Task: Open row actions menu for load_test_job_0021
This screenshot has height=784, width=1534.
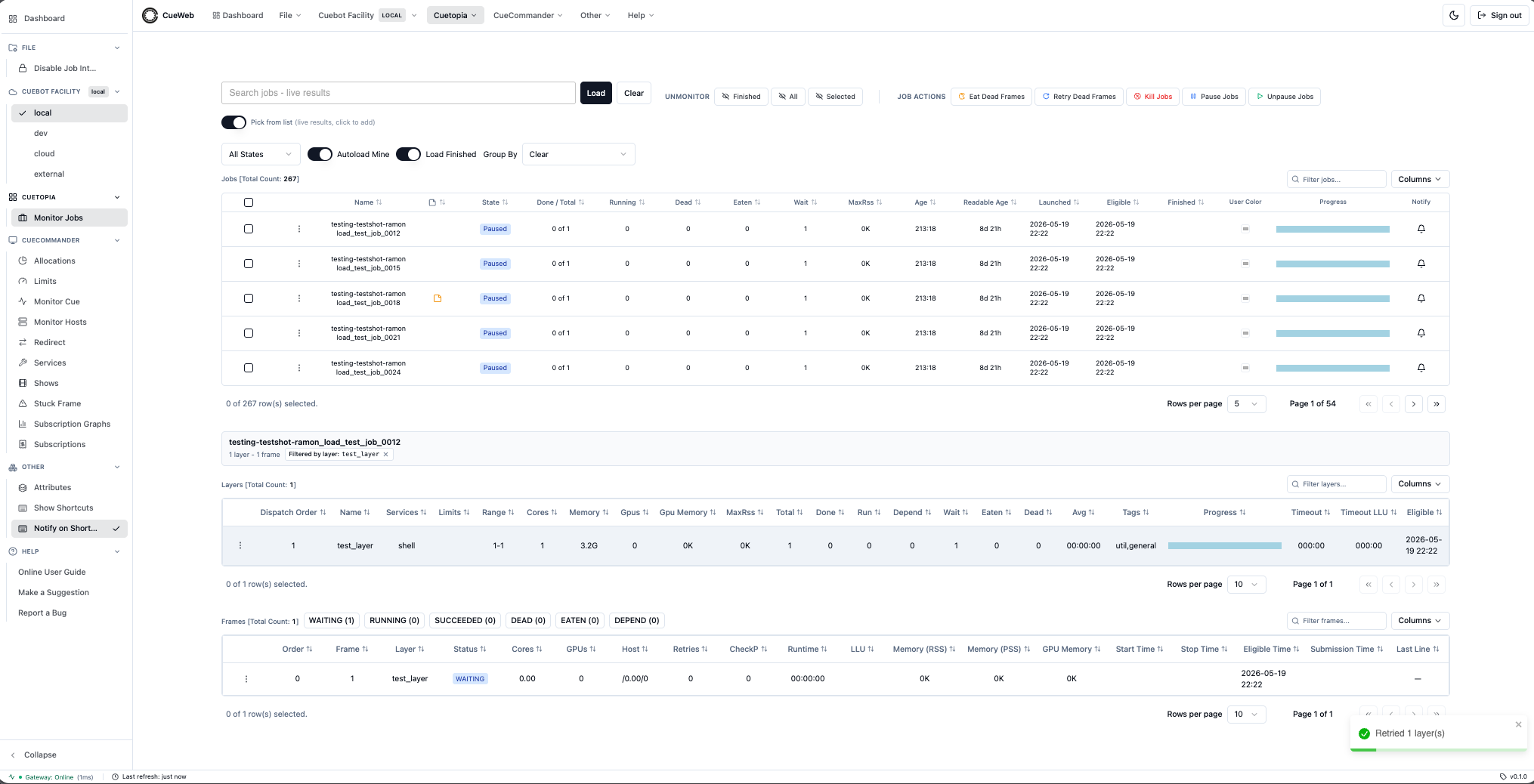Action: coord(299,333)
